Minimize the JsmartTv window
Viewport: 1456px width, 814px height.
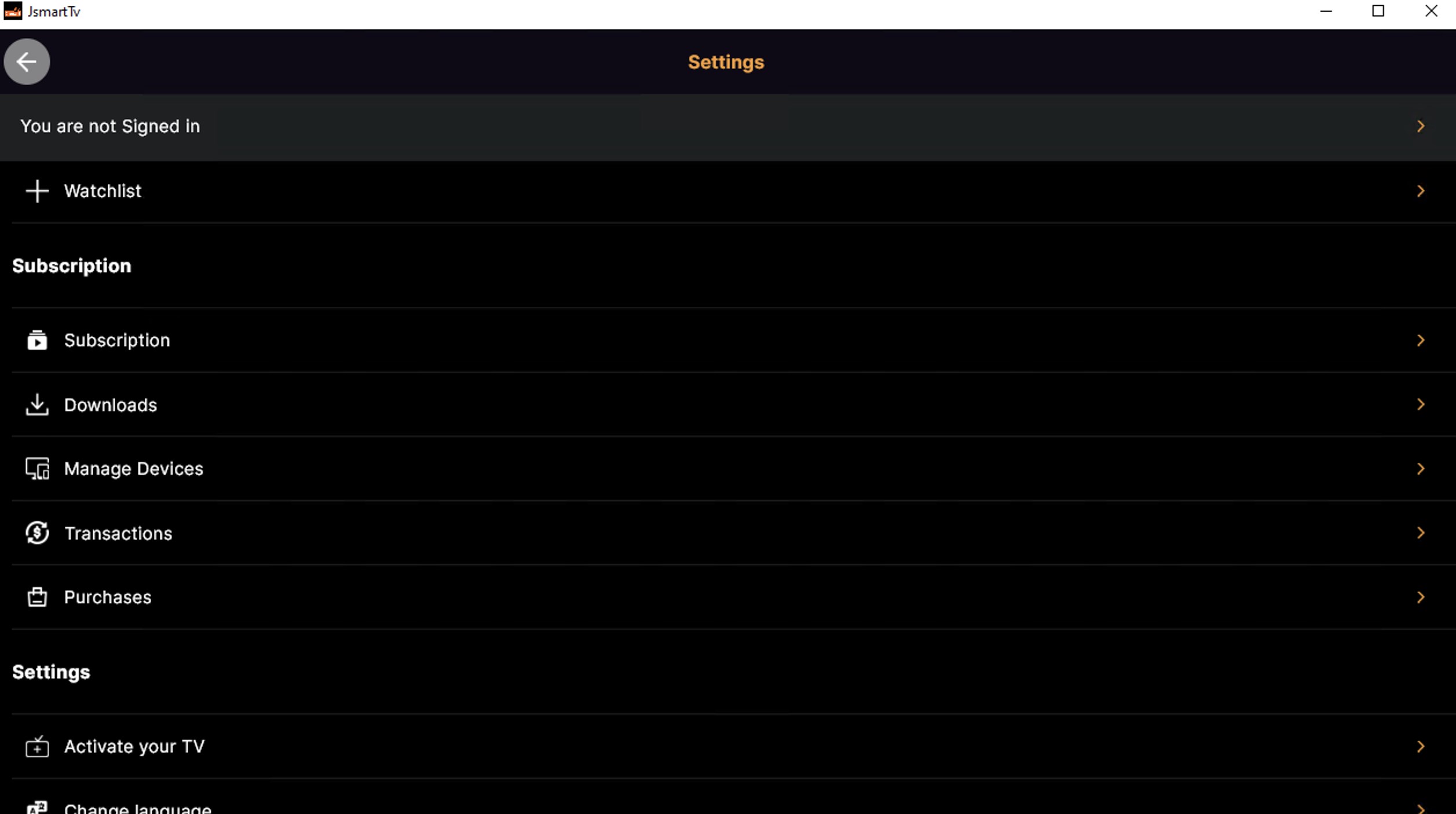tap(1326, 11)
